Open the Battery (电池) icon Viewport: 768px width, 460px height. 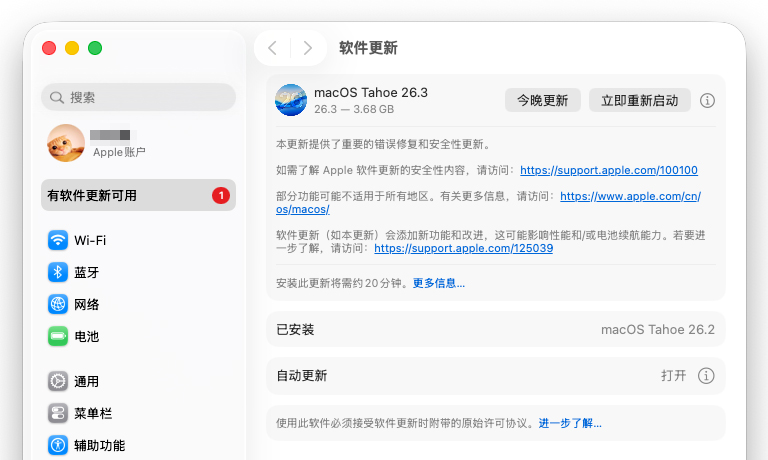point(58,336)
